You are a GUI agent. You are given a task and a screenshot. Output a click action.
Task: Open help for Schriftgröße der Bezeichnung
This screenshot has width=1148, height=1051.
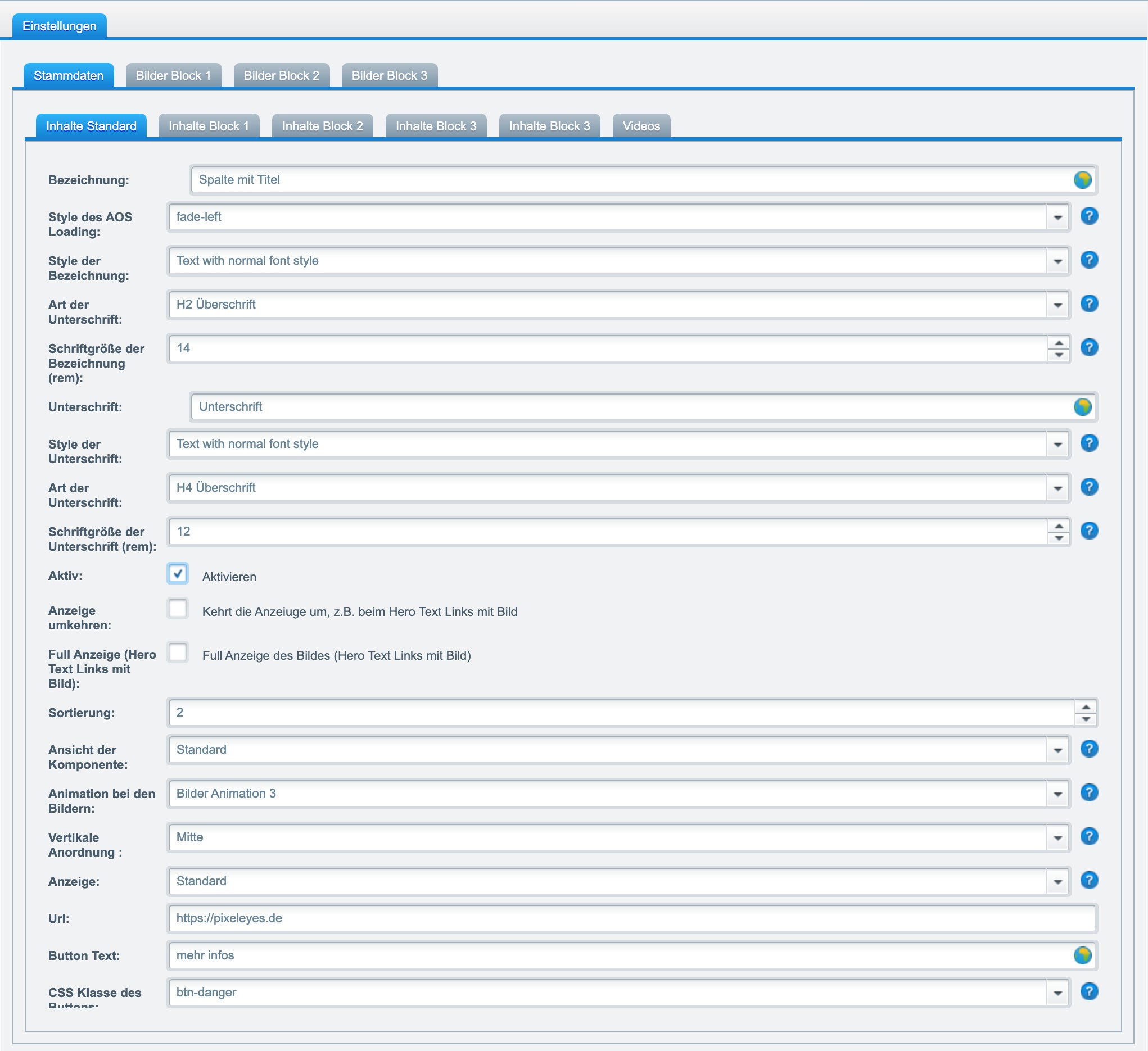1089,347
